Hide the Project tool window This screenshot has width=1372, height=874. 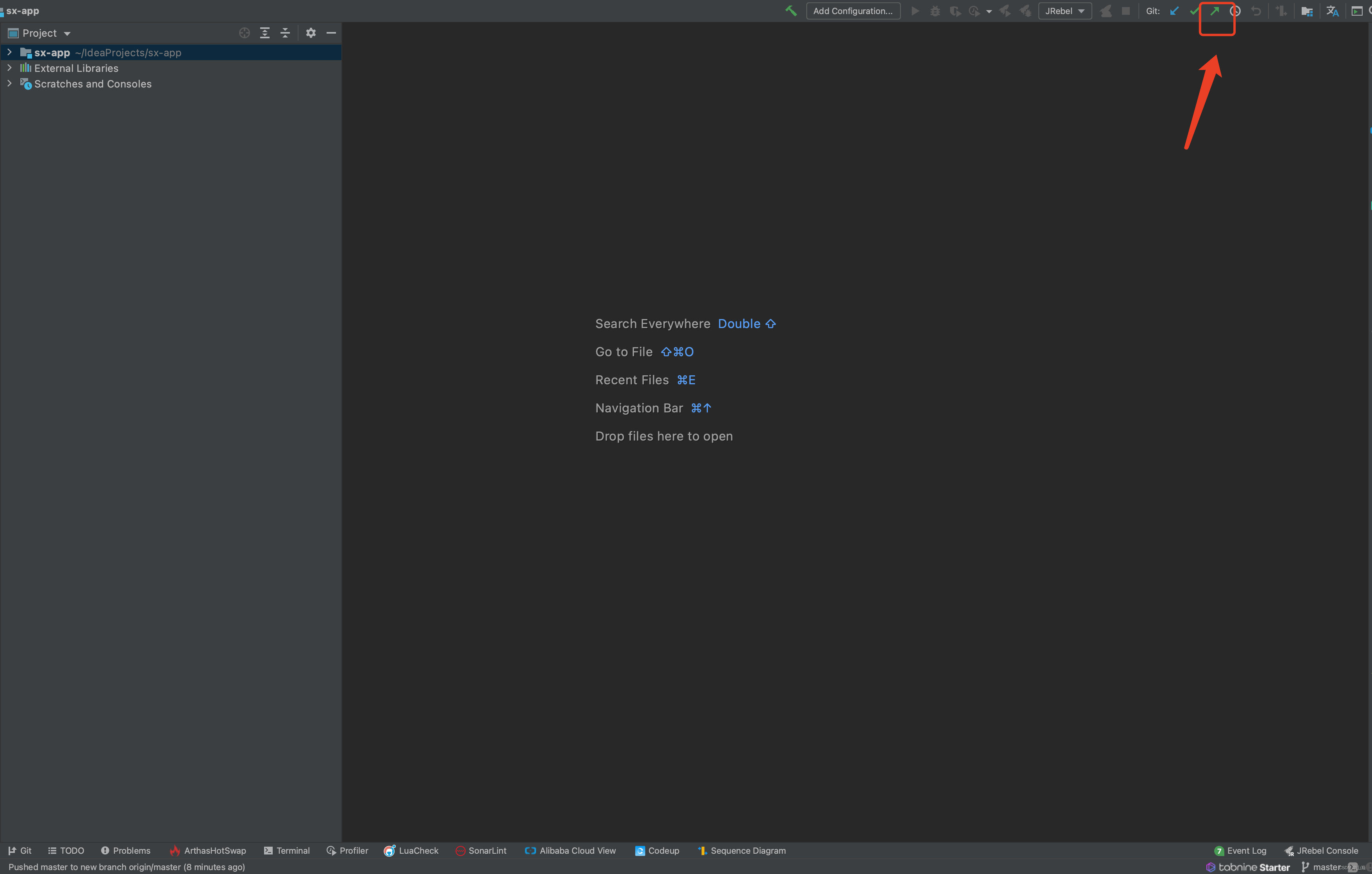click(x=331, y=33)
